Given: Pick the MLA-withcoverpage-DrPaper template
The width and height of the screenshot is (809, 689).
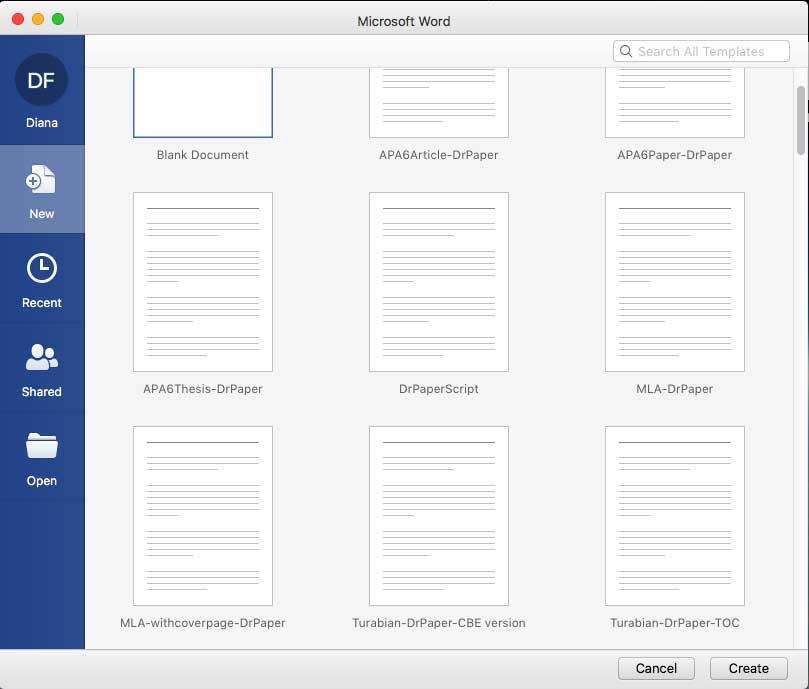Looking at the screenshot, I should coord(203,516).
